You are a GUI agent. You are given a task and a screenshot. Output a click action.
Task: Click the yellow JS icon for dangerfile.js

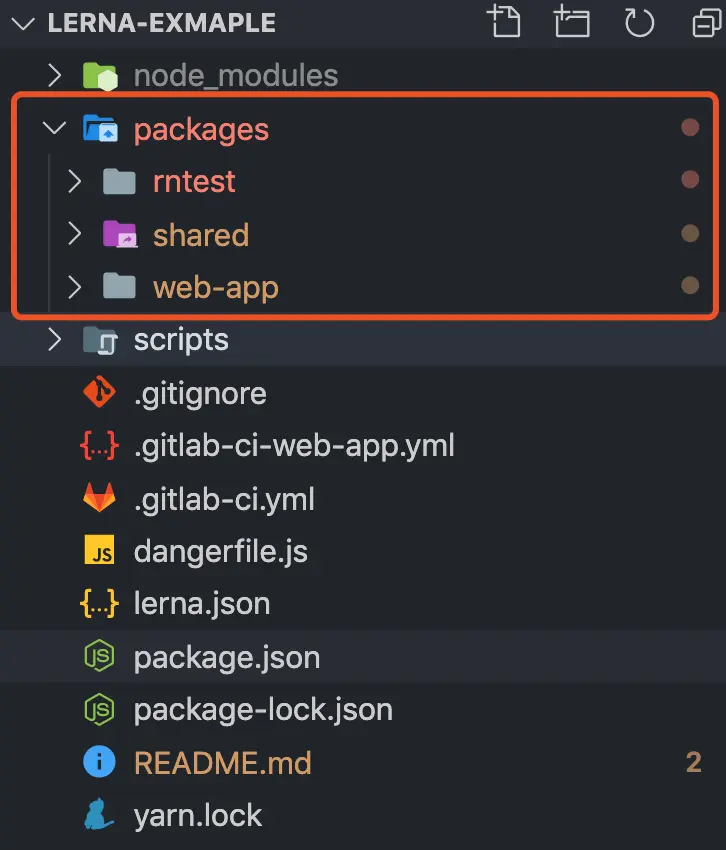pos(99,551)
